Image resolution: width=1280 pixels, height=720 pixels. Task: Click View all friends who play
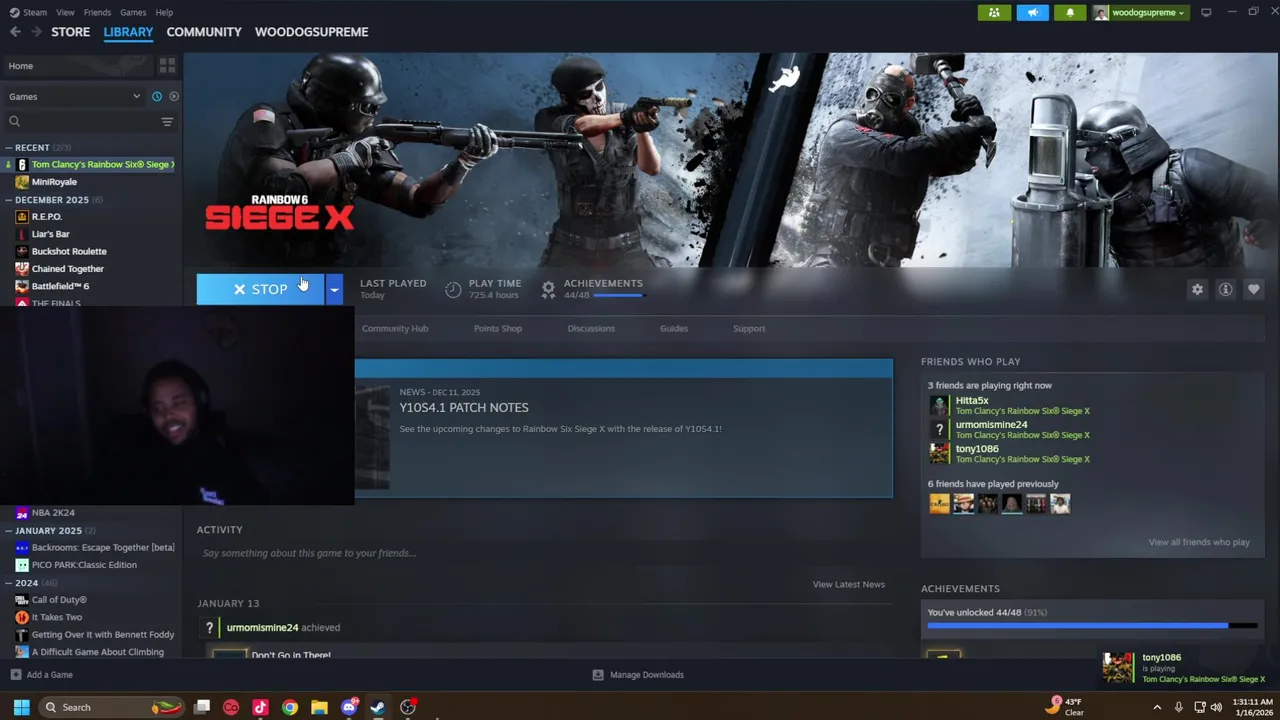coord(1199,542)
